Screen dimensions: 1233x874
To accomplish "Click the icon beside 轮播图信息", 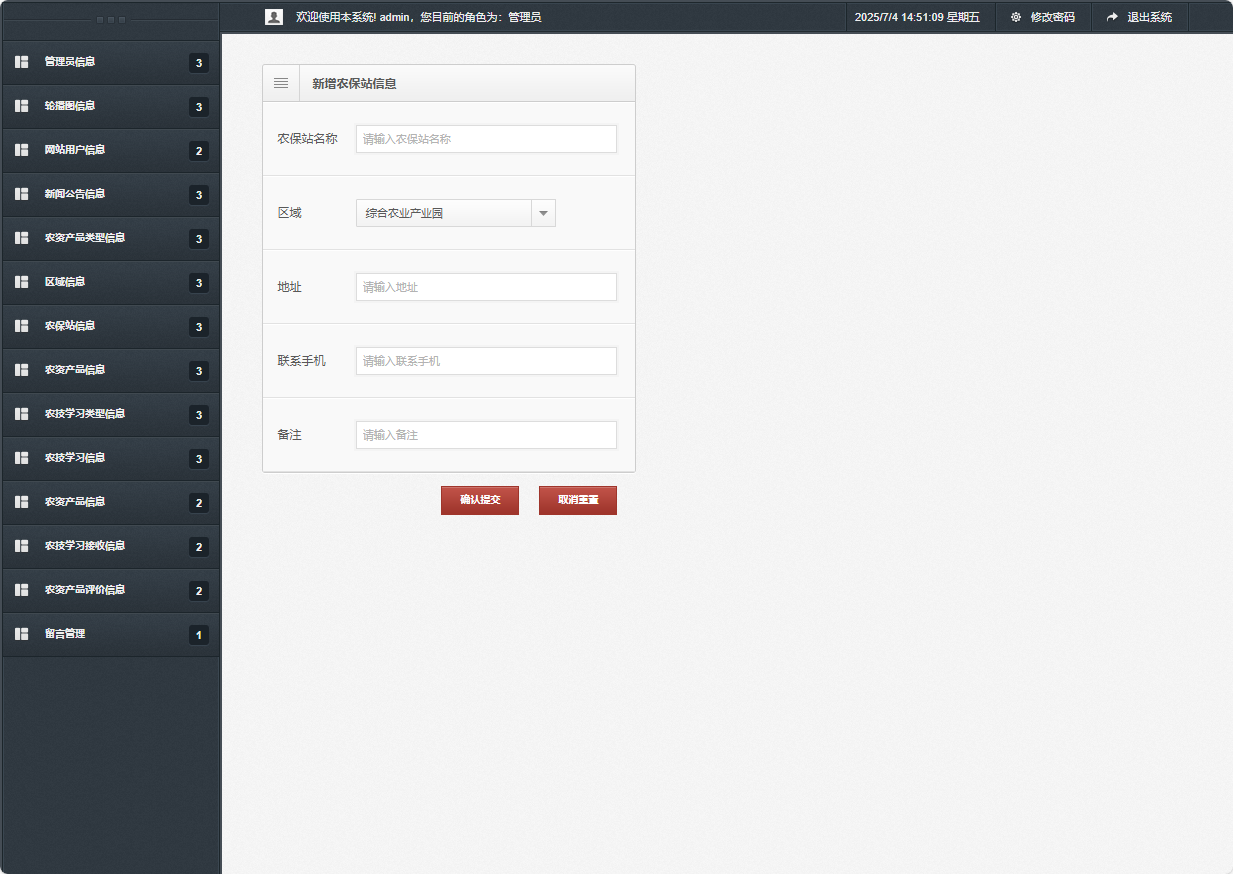I will pyautogui.click(x=21, y=106).
